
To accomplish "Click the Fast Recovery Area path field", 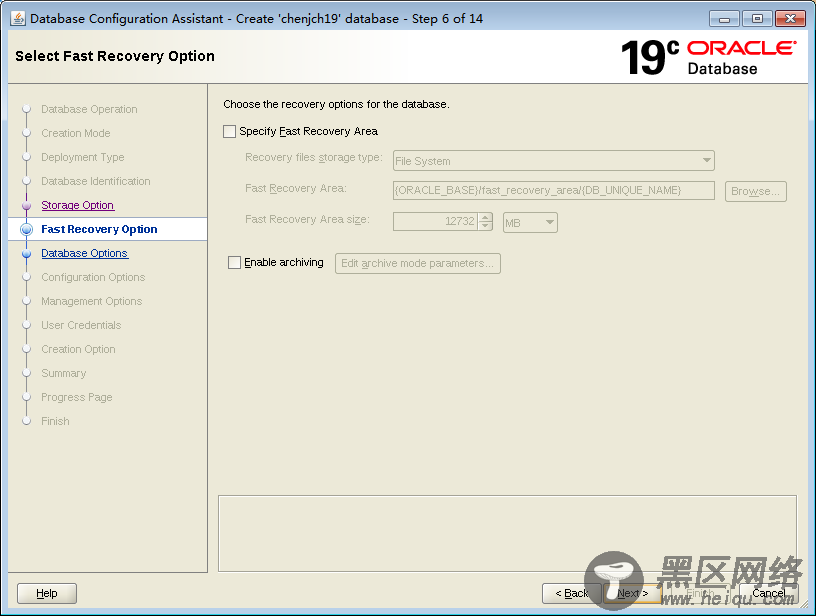I will pos(554,190).
